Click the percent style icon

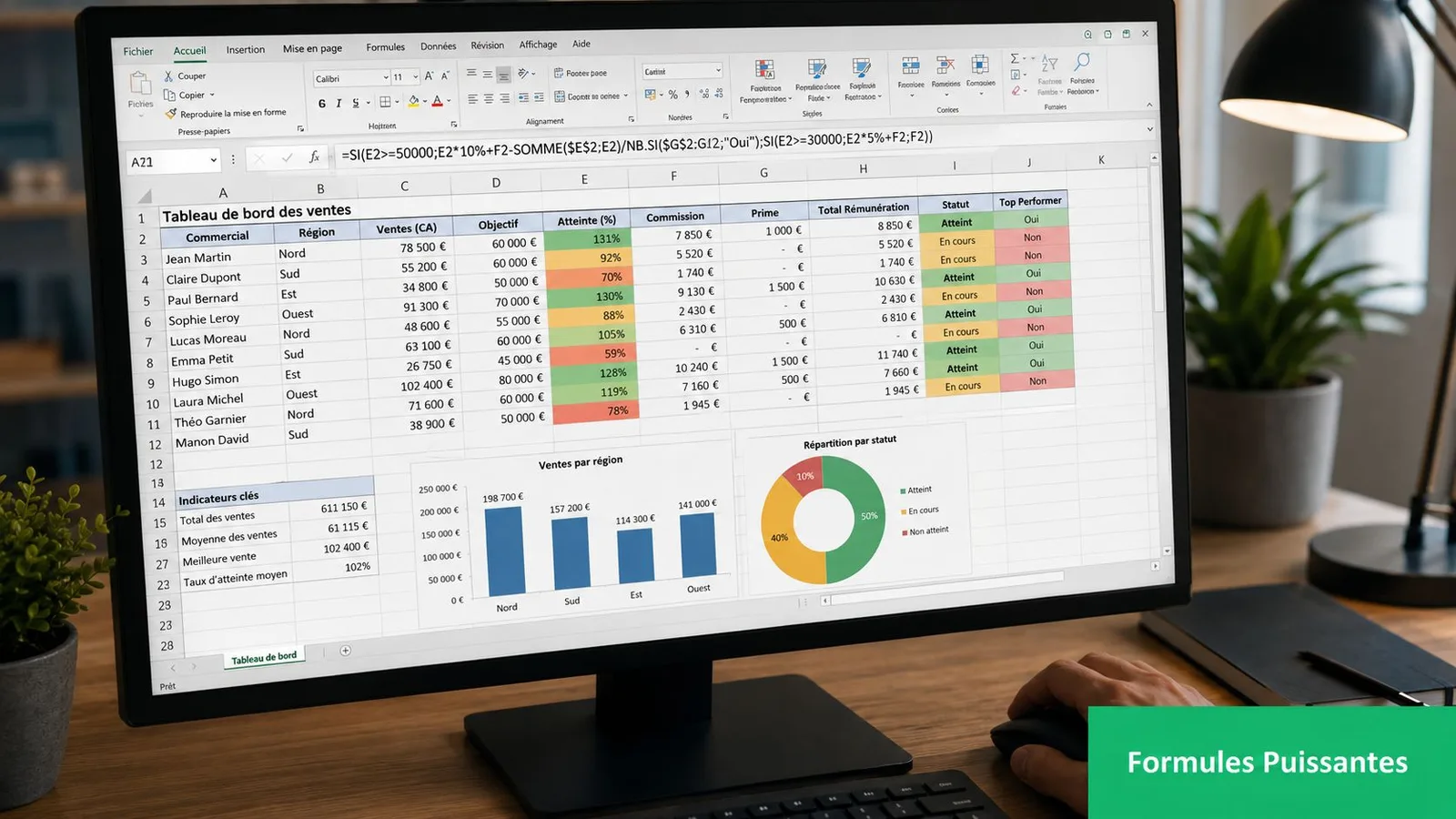pyautogui.click(x=673, y=94)
